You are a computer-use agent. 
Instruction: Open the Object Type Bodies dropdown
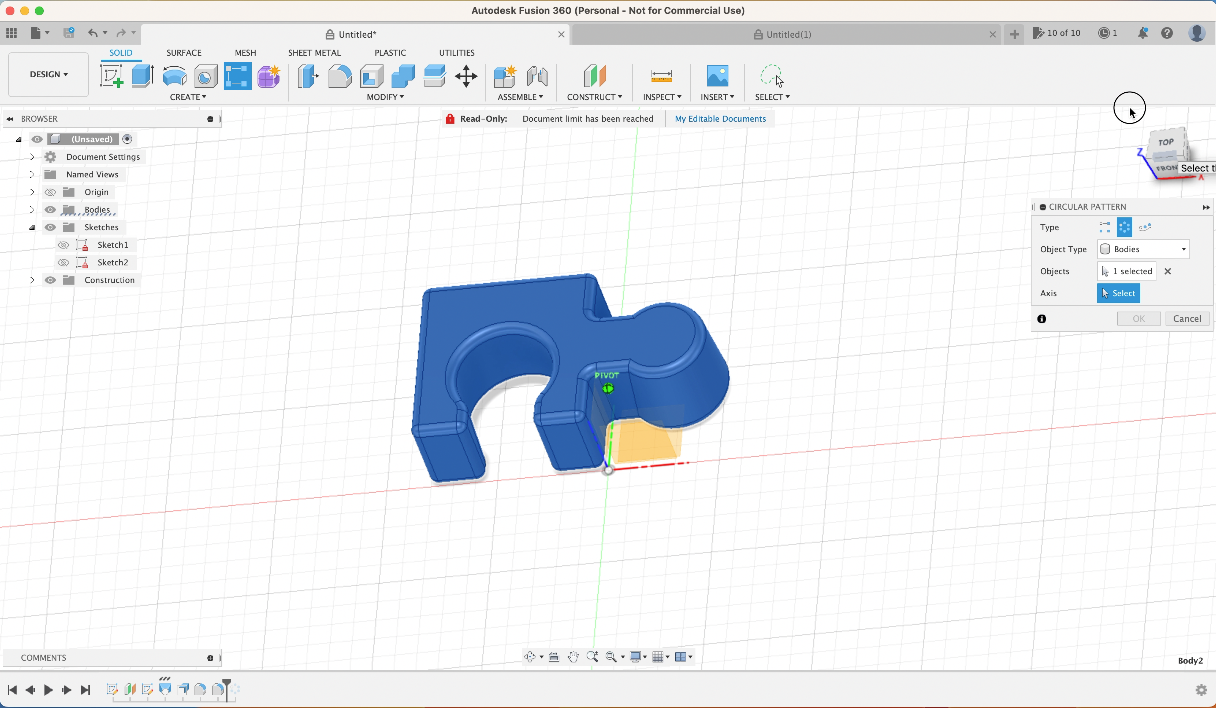1143,249
